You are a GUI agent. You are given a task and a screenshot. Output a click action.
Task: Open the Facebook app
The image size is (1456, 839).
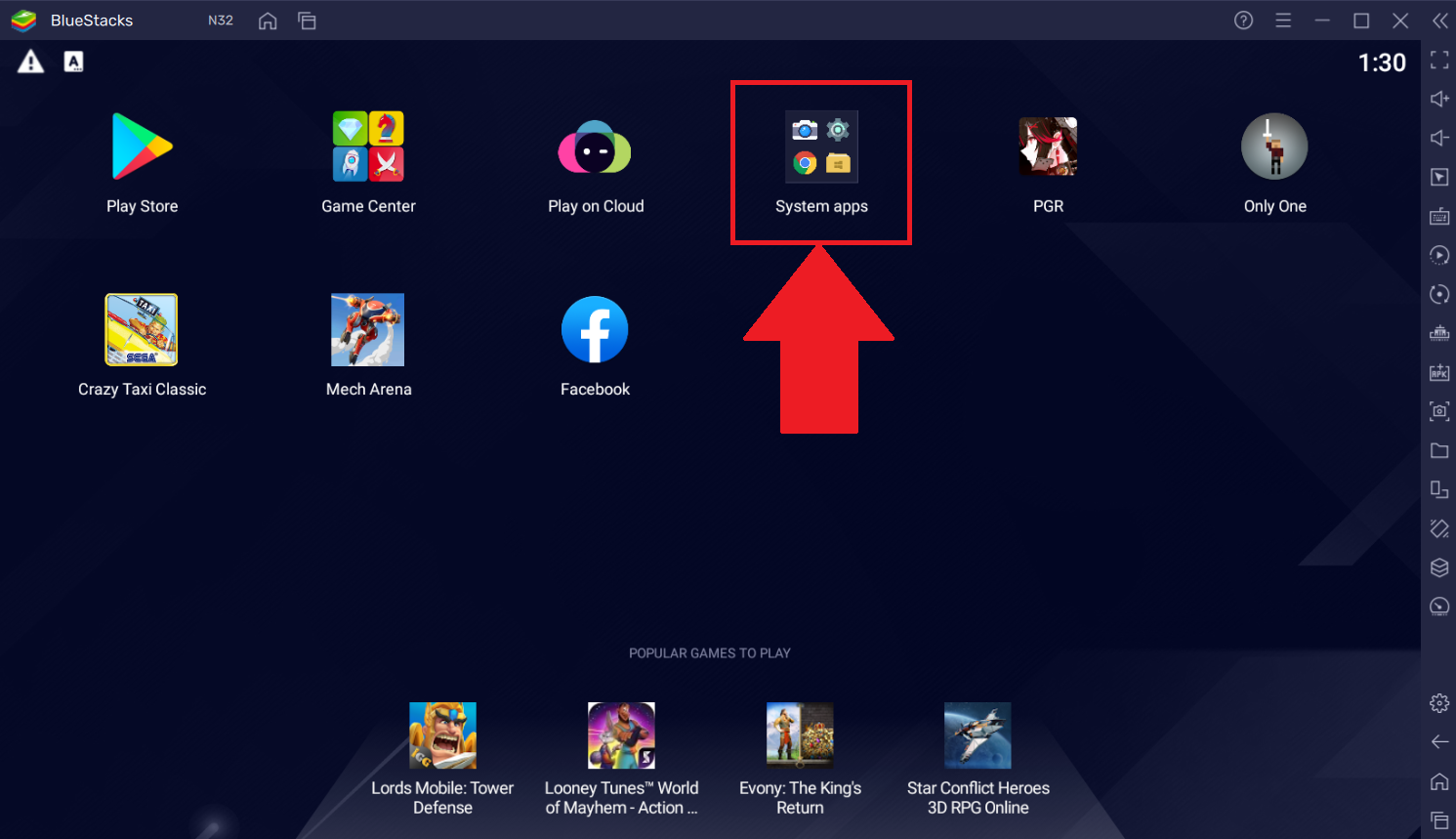pyautogui.click(x=595, y=330)
